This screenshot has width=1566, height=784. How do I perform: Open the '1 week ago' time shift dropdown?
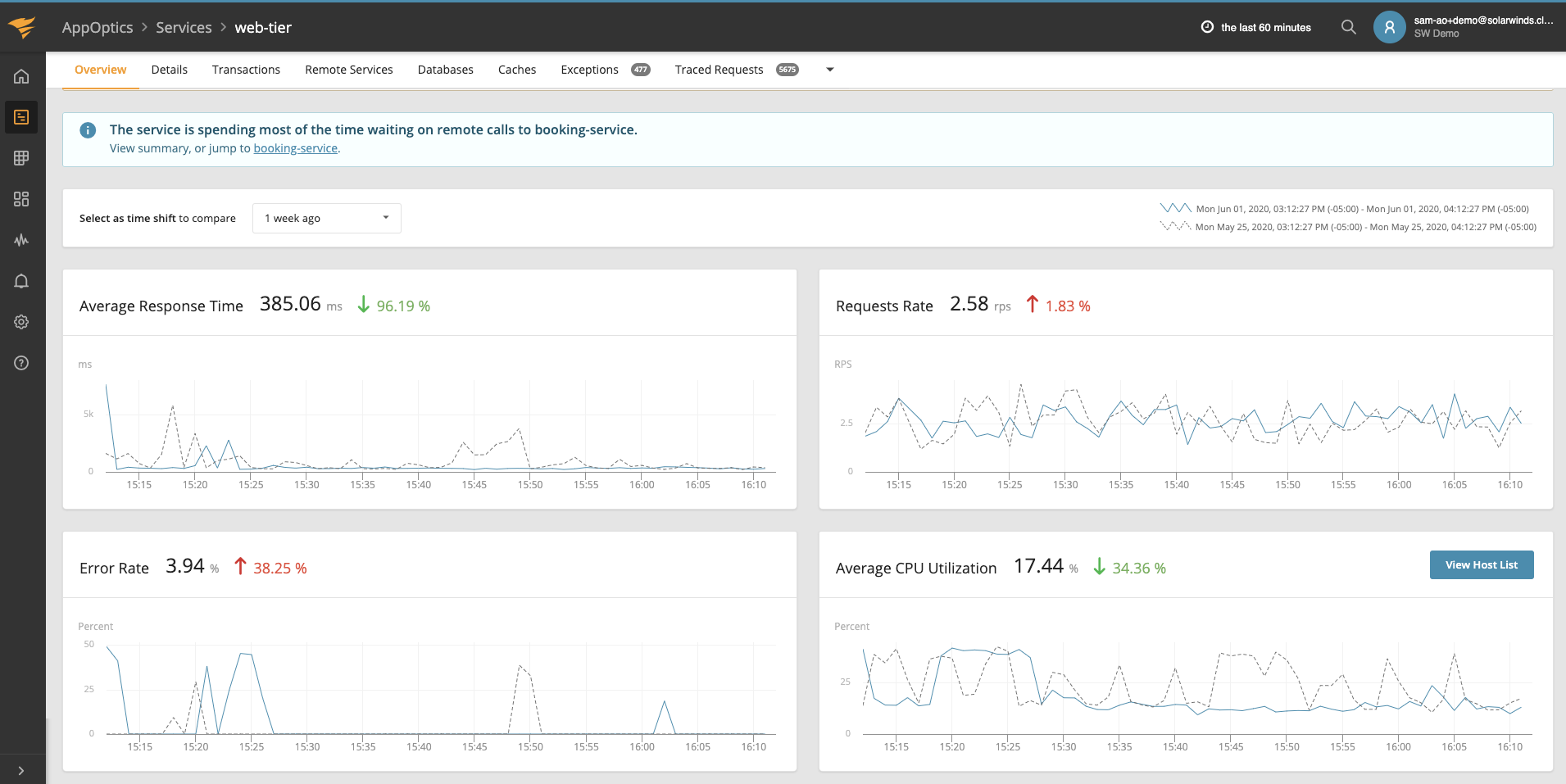pyautogui.click(x=326, y=218)
